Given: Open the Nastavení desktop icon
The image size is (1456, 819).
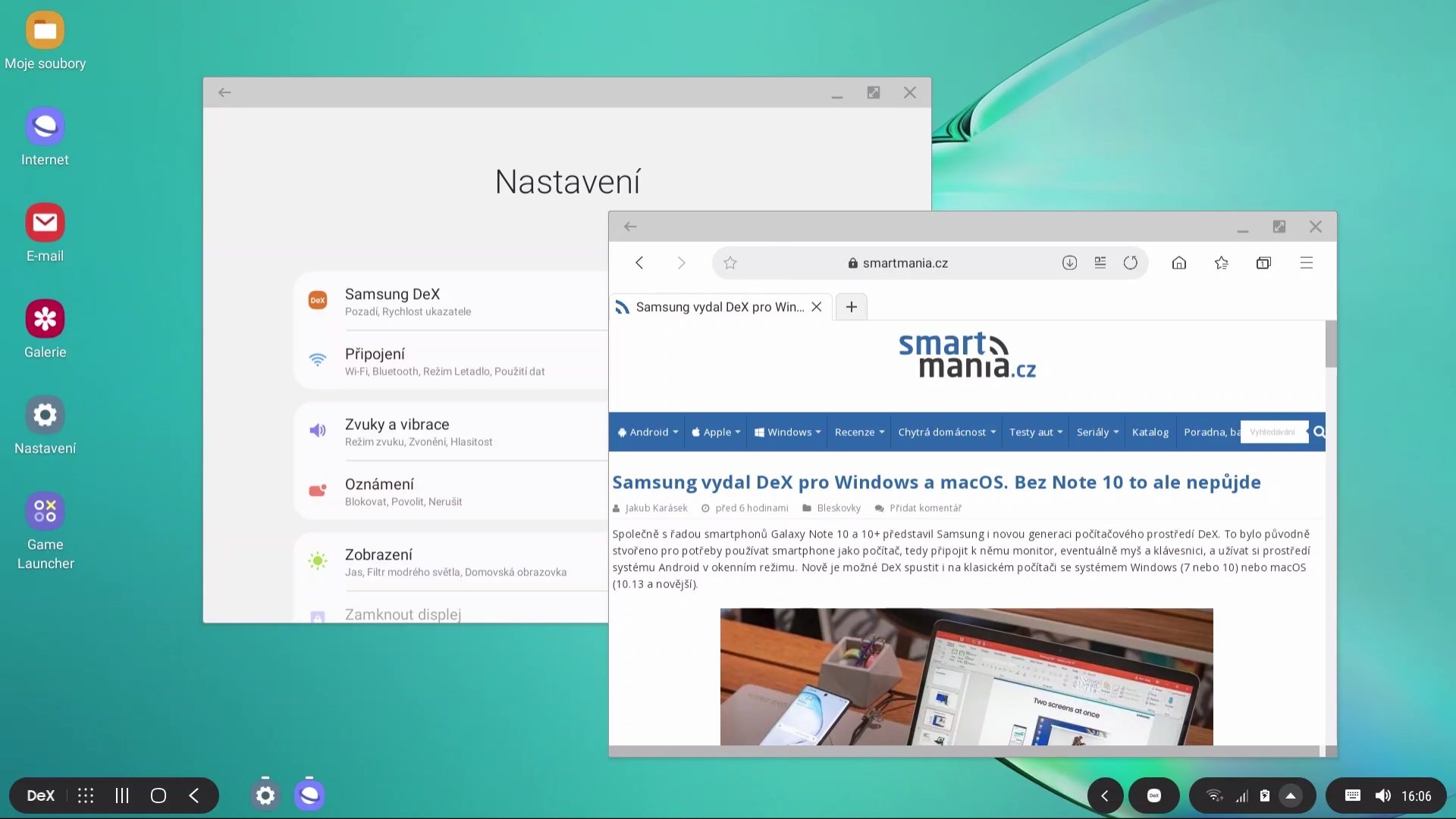Looking at the screenshot, I should tap(45, 426).
